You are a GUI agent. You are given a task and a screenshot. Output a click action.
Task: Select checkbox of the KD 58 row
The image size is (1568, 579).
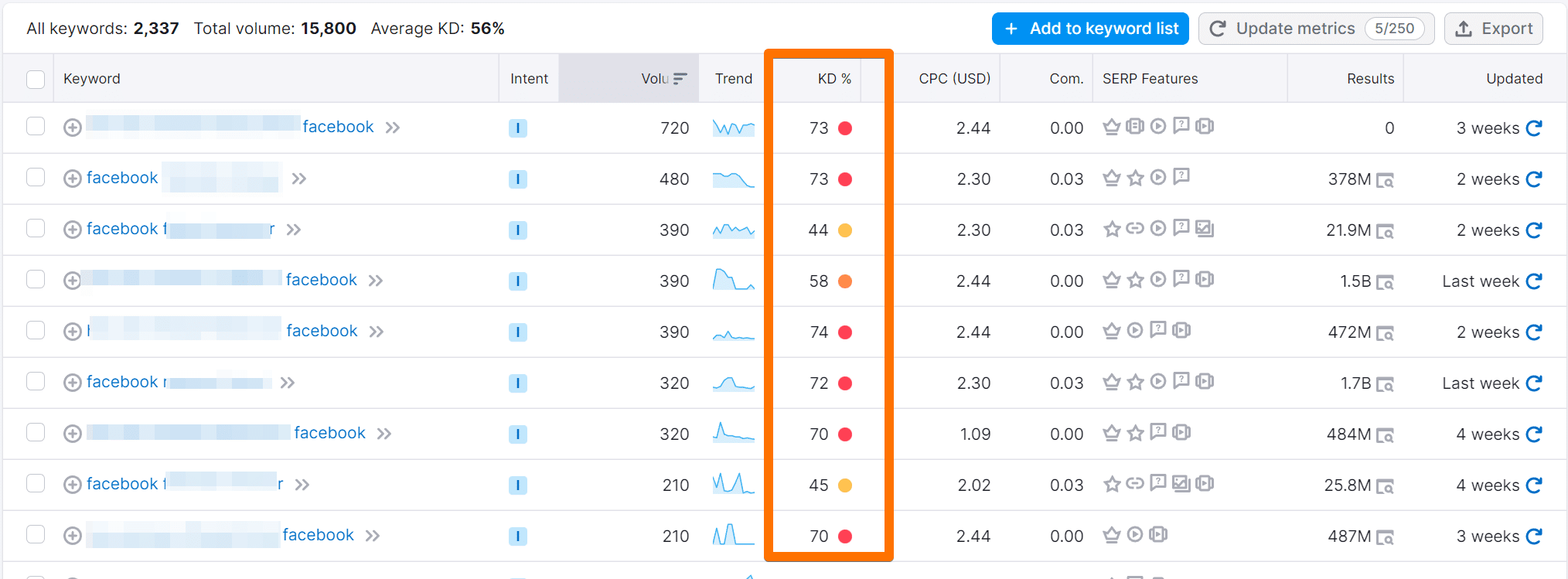36,279
